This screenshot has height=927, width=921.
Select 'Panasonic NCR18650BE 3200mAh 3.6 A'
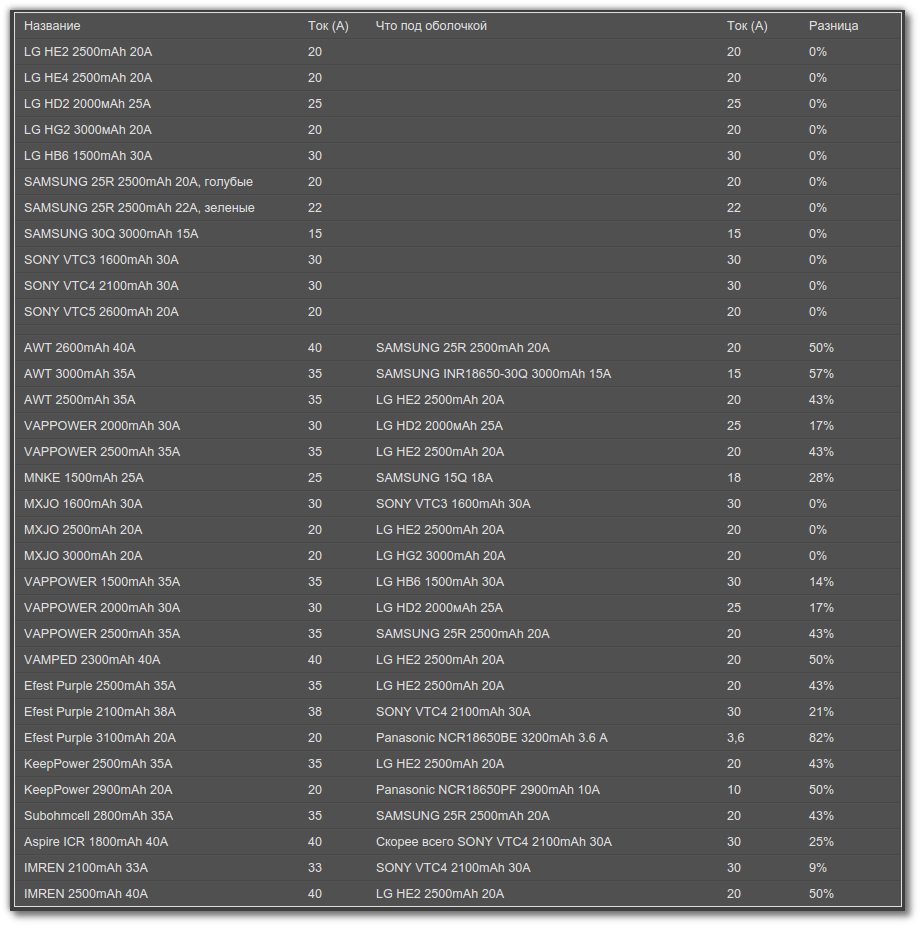pyautogui.click(x=491, y=738)
